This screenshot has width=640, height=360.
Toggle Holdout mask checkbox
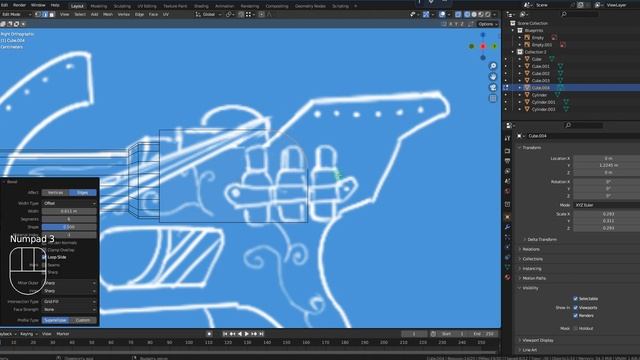576,329
